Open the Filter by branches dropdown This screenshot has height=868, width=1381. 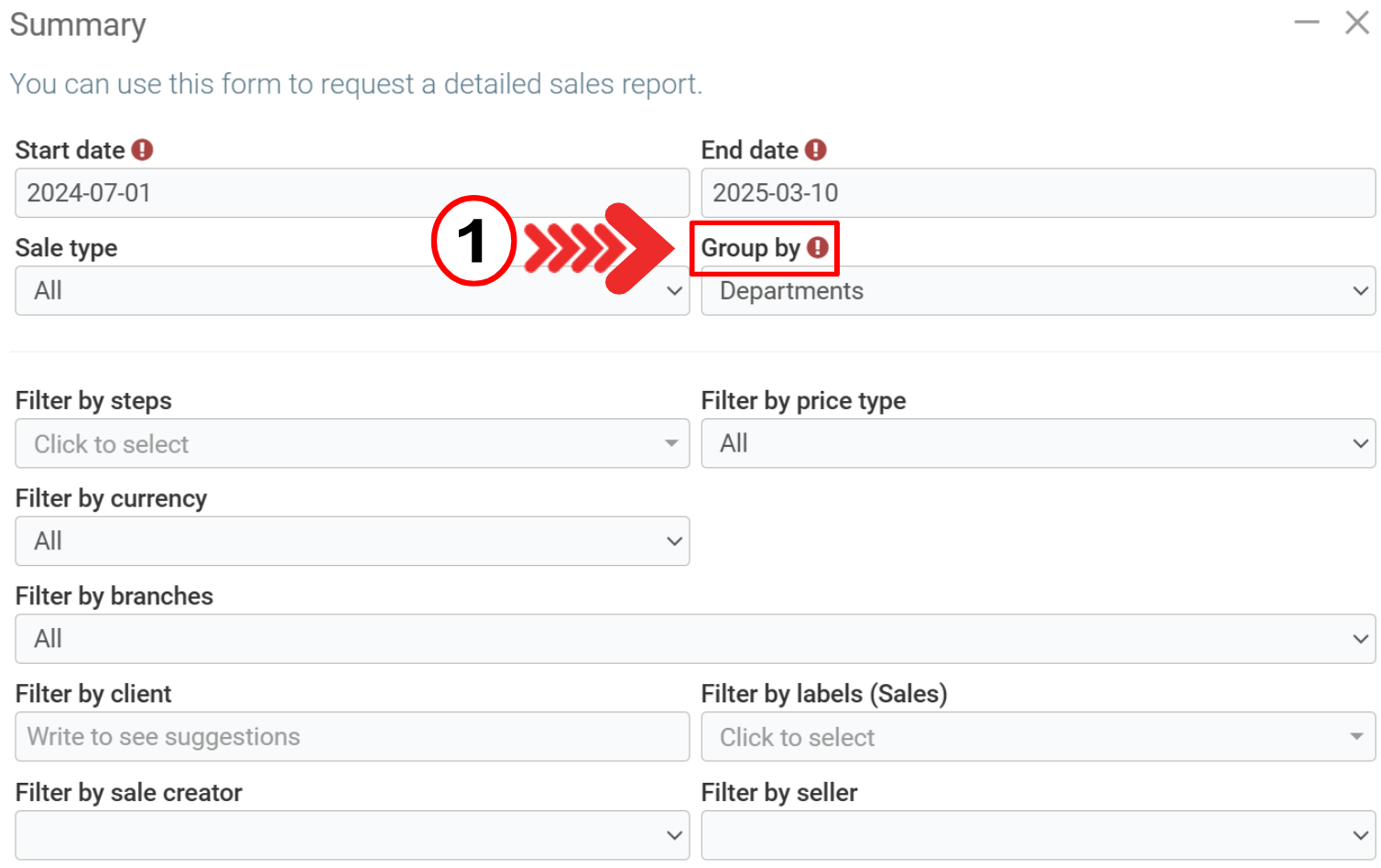click(x=694, y=639)
